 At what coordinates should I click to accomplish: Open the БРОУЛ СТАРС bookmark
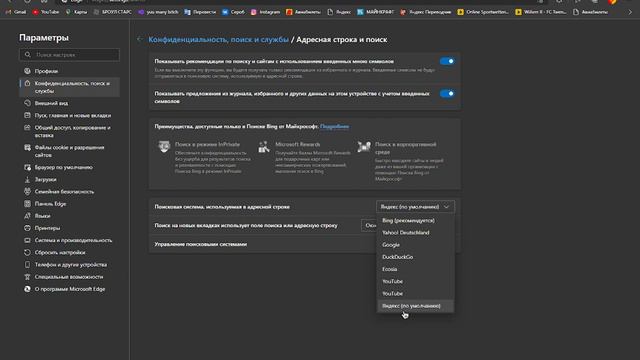pyautogui.click(x=113, y=12)
